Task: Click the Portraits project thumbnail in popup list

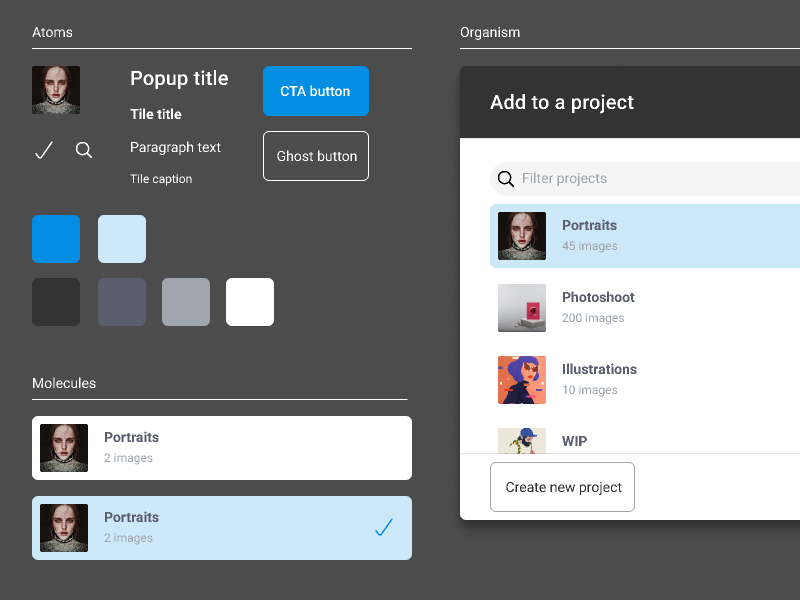Action: coord(522,236)
